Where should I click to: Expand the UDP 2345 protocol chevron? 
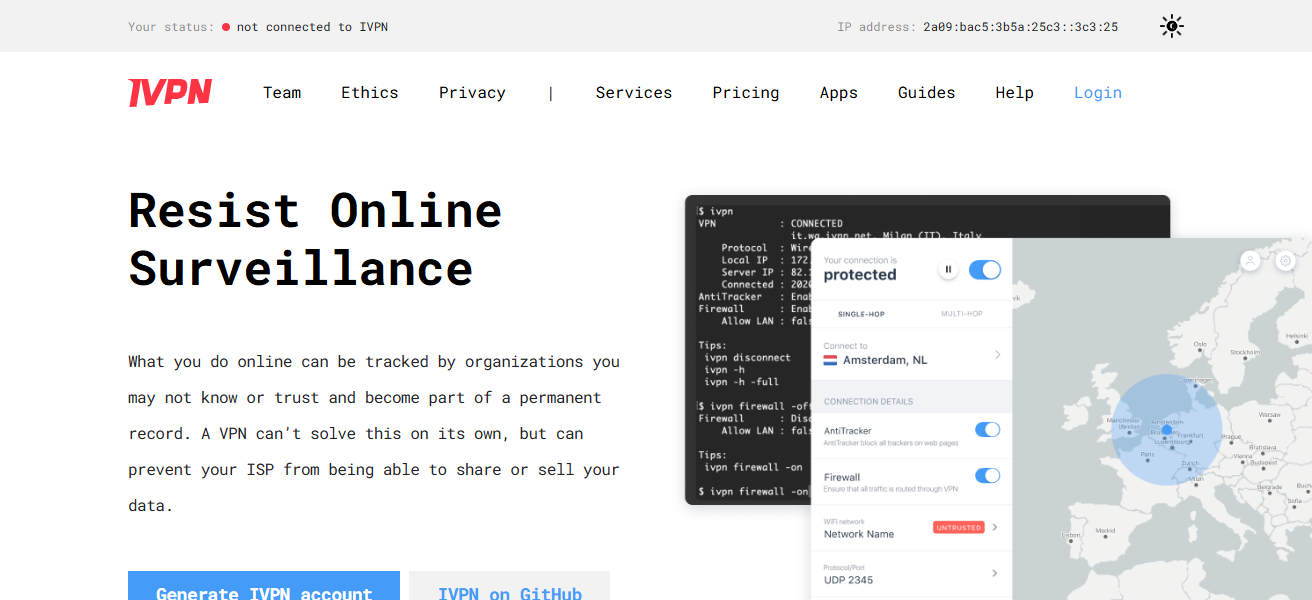995,573
